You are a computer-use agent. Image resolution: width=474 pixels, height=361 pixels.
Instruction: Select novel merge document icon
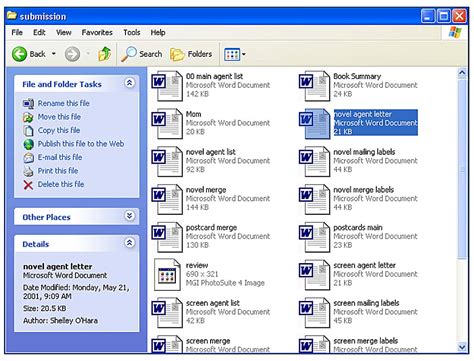point(167,199)
